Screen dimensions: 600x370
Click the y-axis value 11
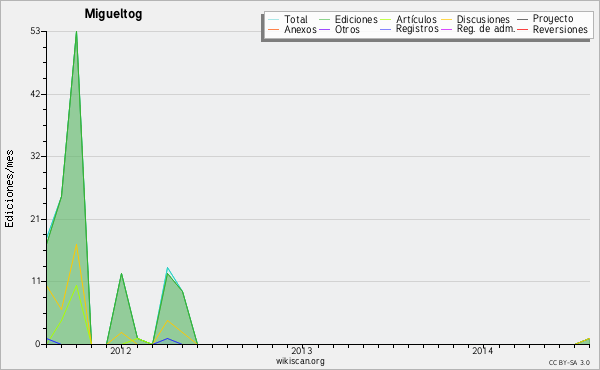[36, 281]
